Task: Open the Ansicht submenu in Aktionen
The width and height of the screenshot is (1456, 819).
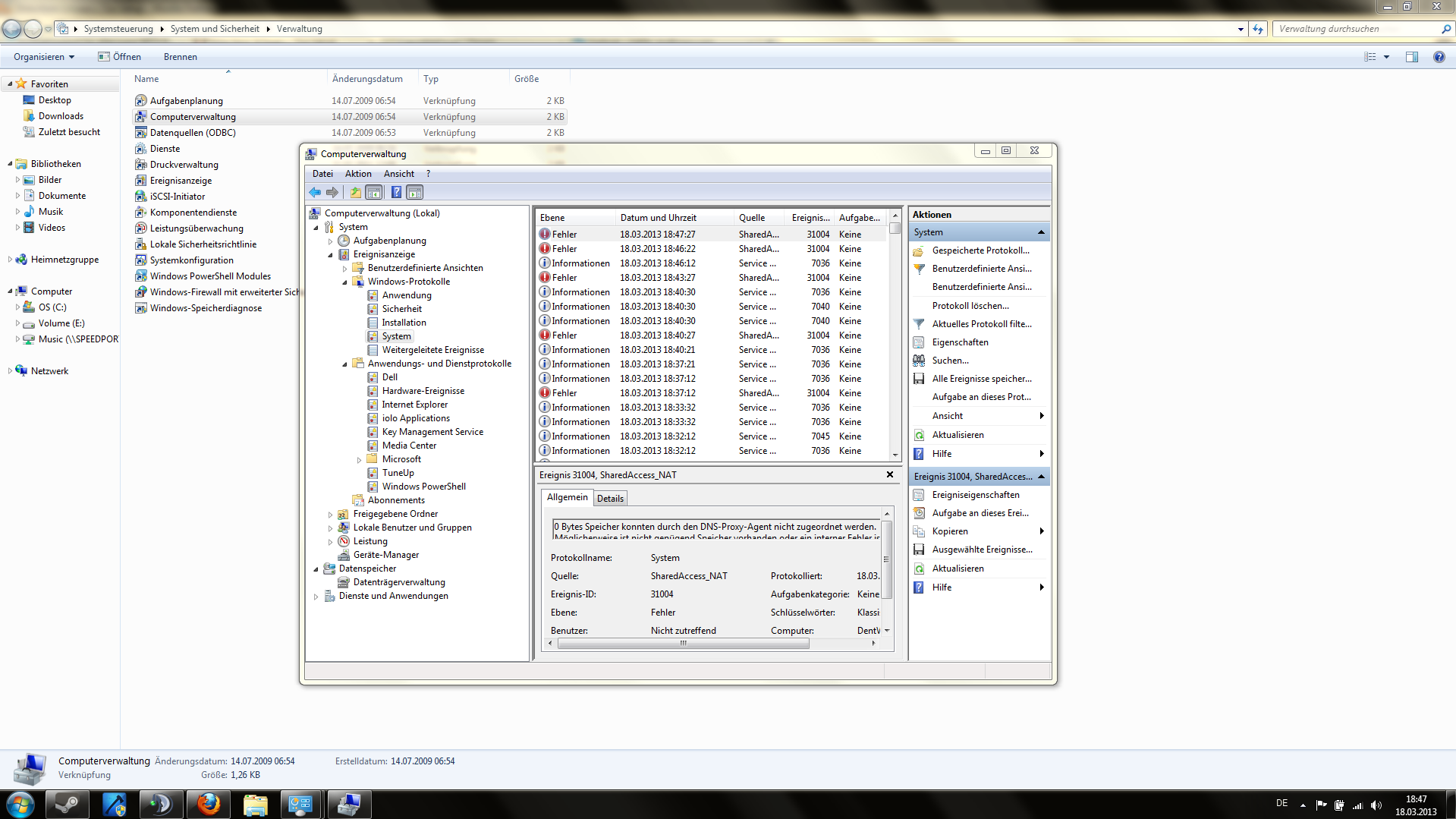Action: click(x=980, y=416)
